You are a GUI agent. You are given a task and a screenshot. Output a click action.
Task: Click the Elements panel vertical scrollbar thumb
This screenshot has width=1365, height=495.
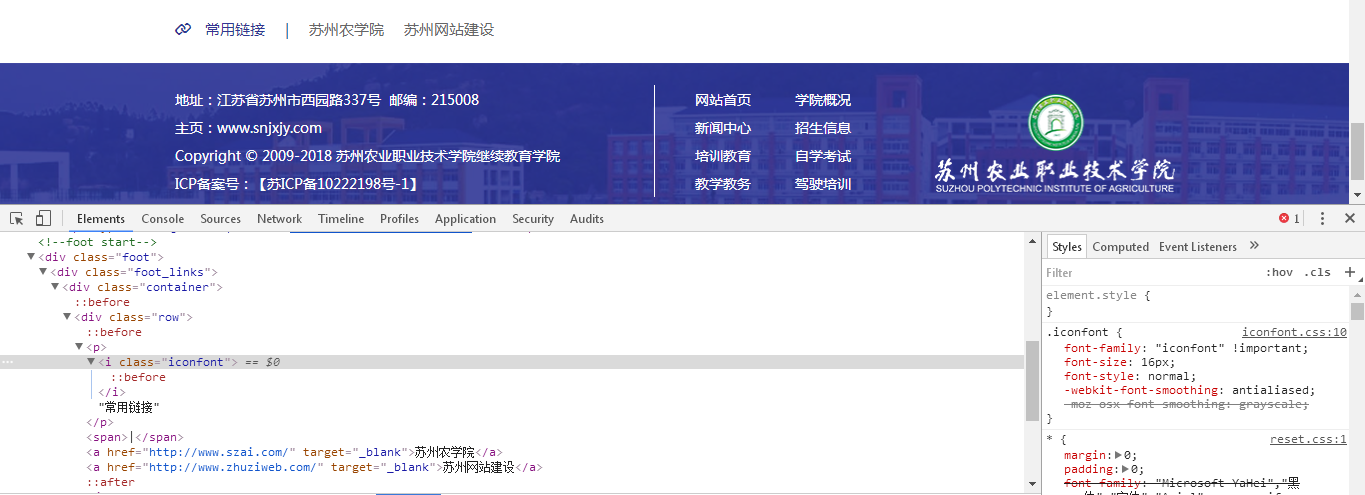pyautogui.click(x=1032, y=380)
